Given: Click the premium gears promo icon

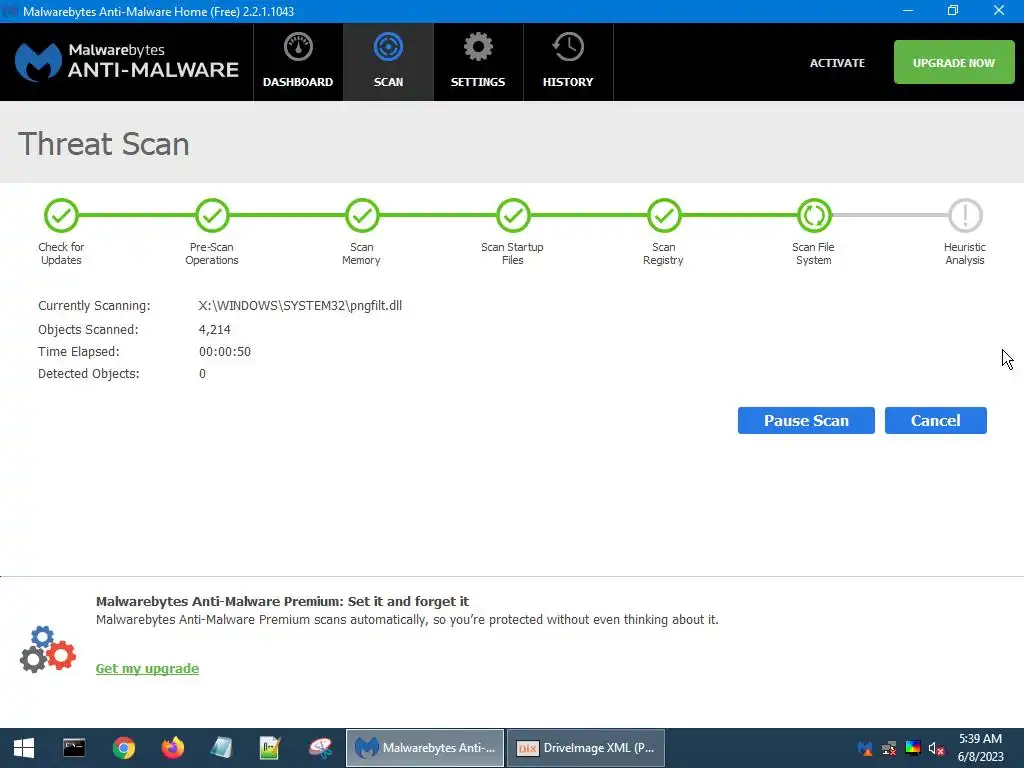Looking at the screenshot, I should click(48, 649).
